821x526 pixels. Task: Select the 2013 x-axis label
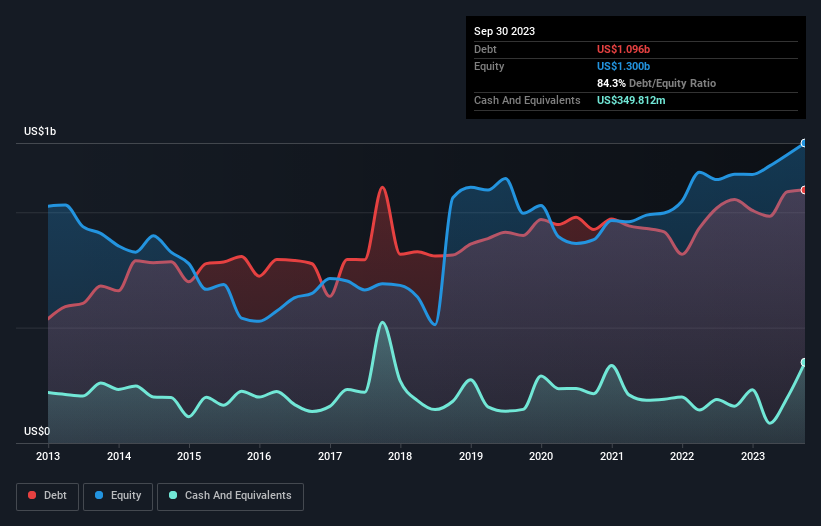[48, 456]
